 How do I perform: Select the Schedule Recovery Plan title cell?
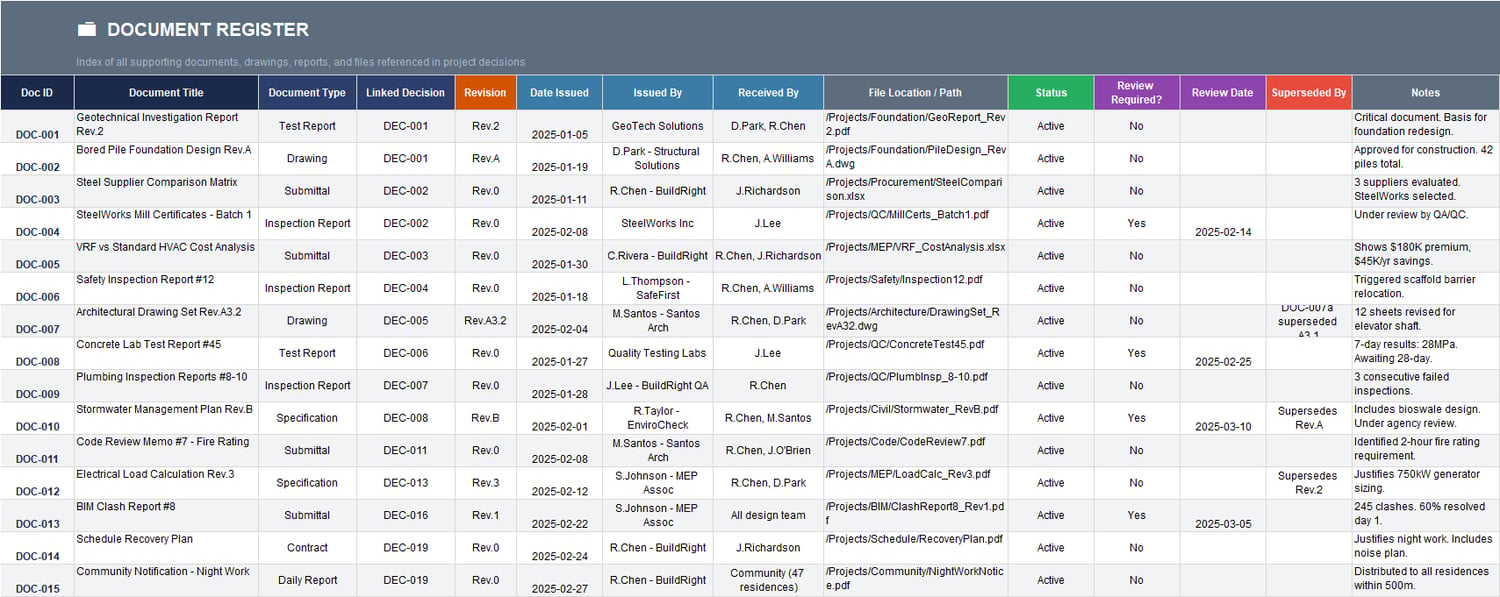tap(165, 547)
